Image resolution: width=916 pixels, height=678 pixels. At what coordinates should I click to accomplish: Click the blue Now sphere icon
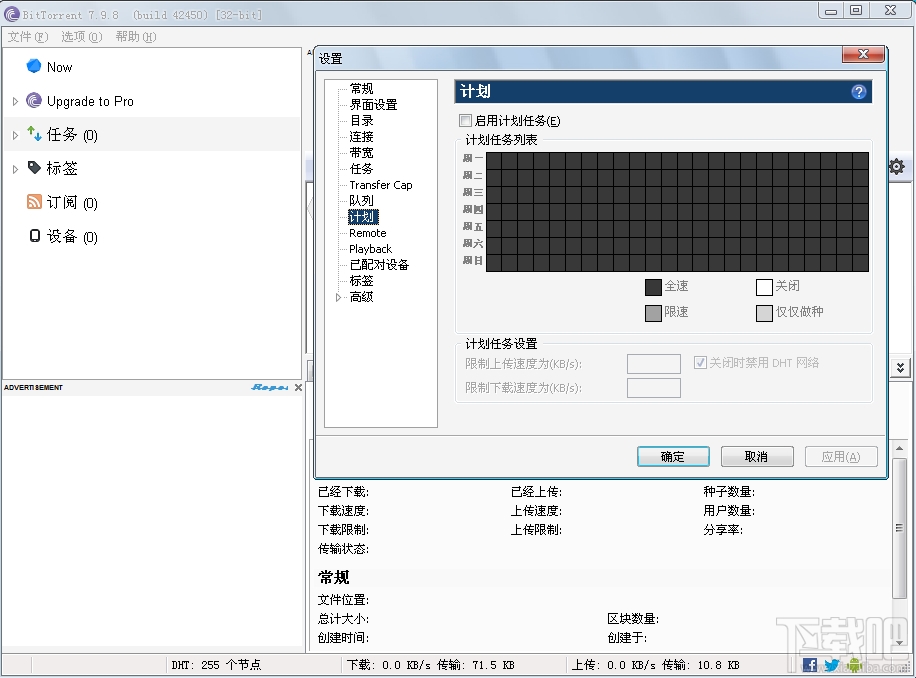click(33, 66)
